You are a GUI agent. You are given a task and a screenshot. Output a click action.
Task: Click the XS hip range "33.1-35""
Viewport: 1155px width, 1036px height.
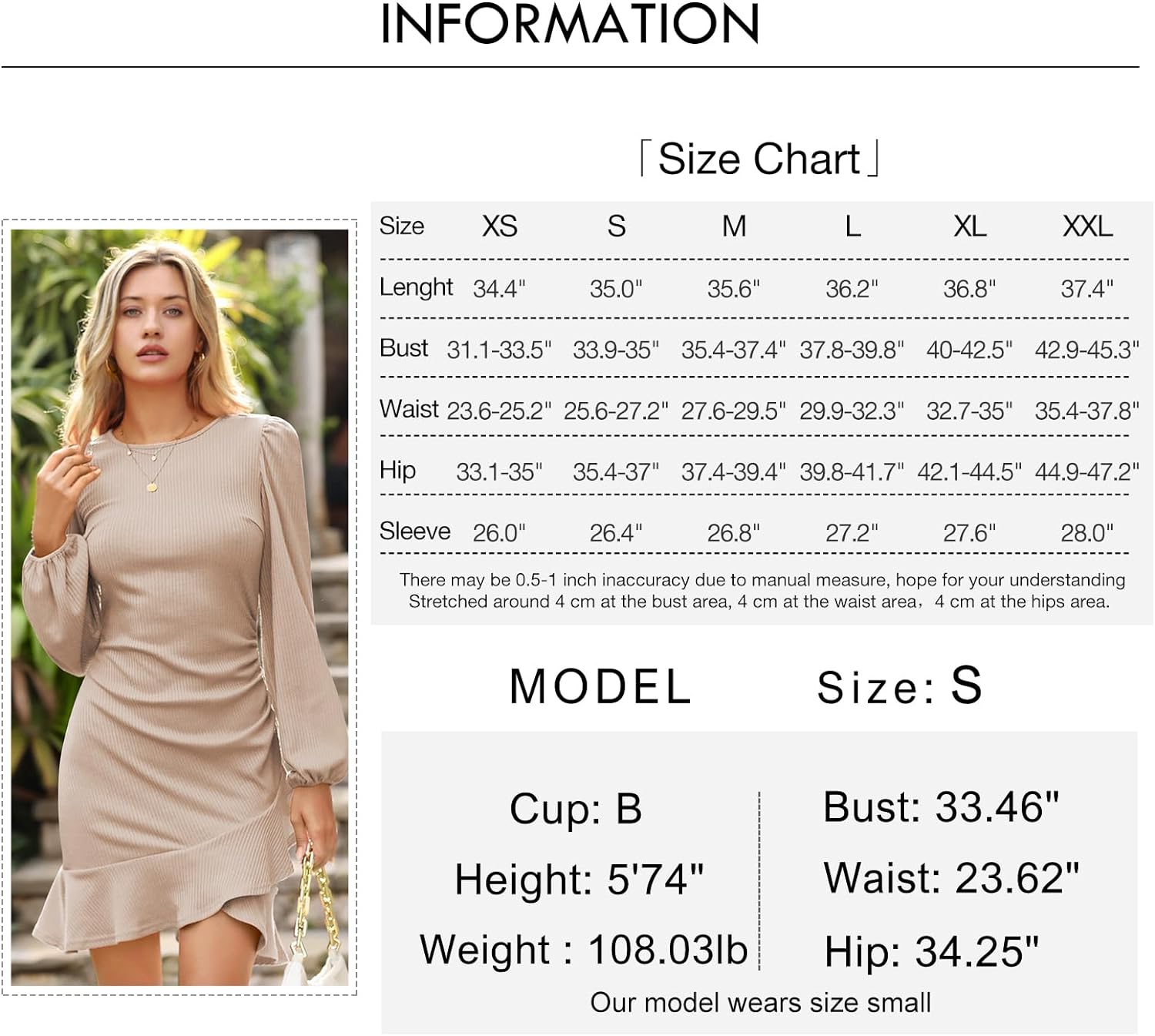coord(499,471)
